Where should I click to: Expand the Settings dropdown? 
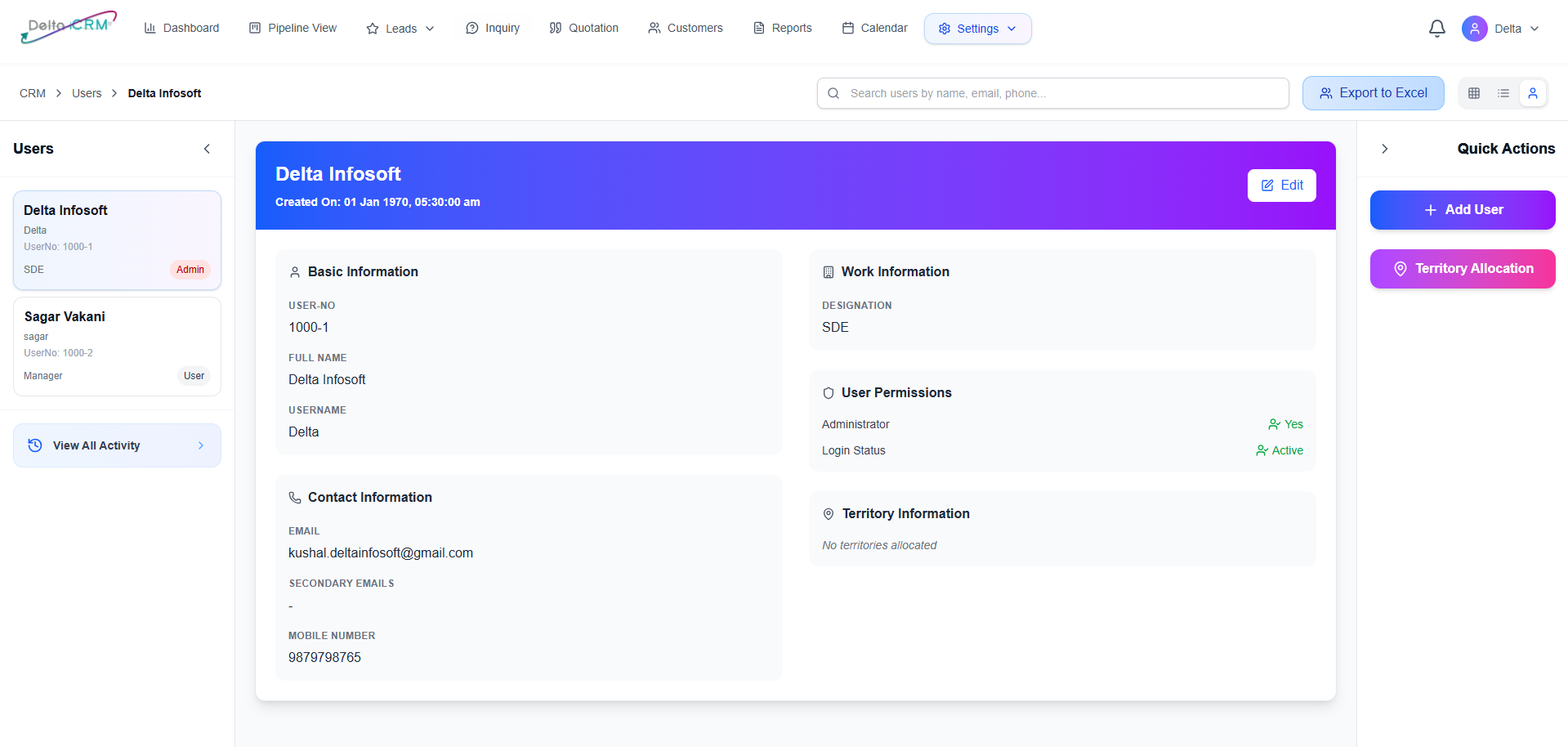tap(977, 29)
